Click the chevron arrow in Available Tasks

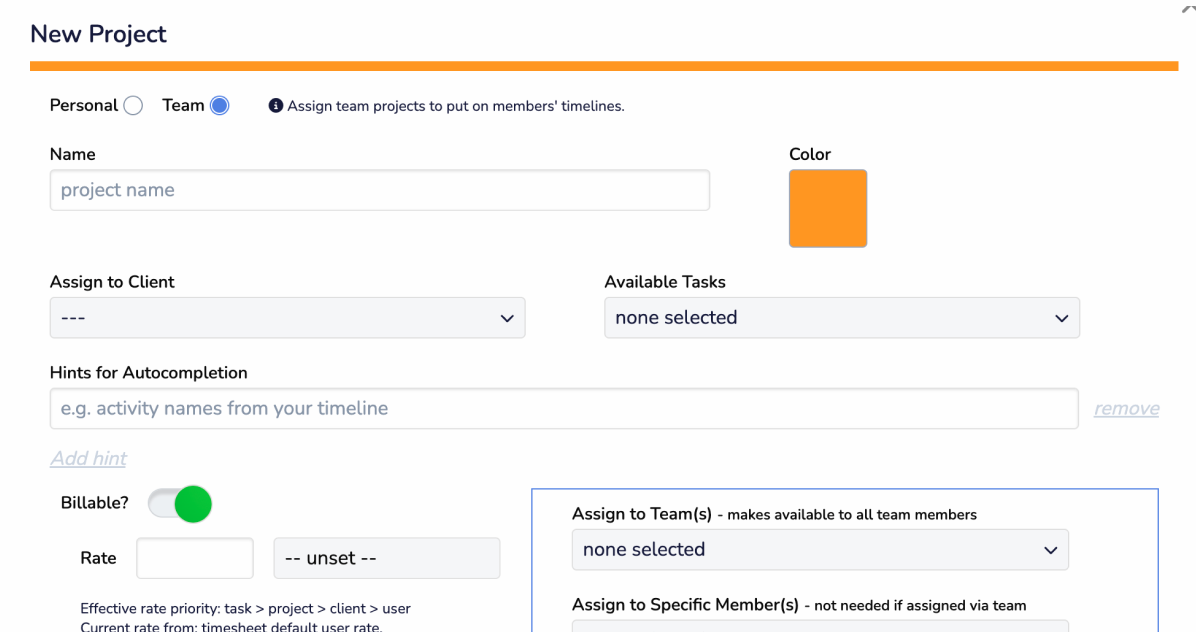coord(1061,318)
